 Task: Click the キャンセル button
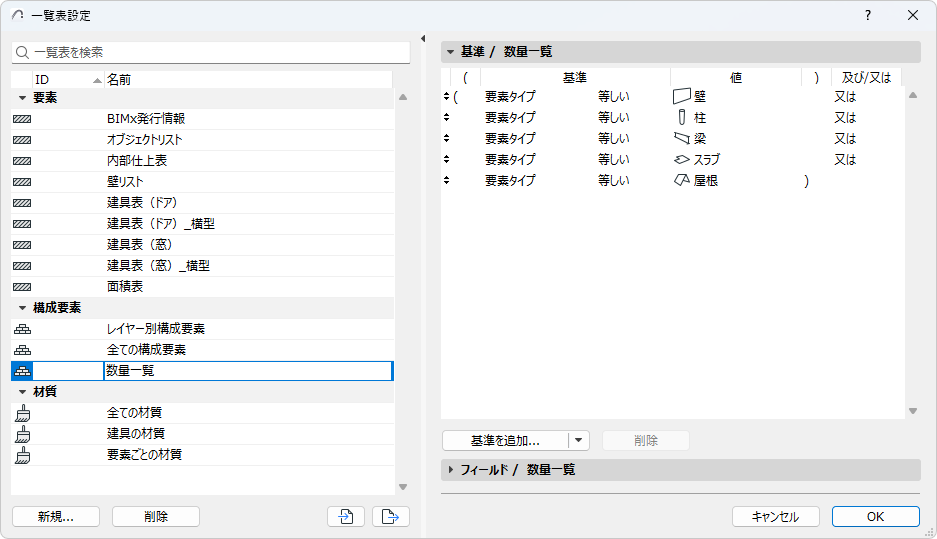[776, 516]
